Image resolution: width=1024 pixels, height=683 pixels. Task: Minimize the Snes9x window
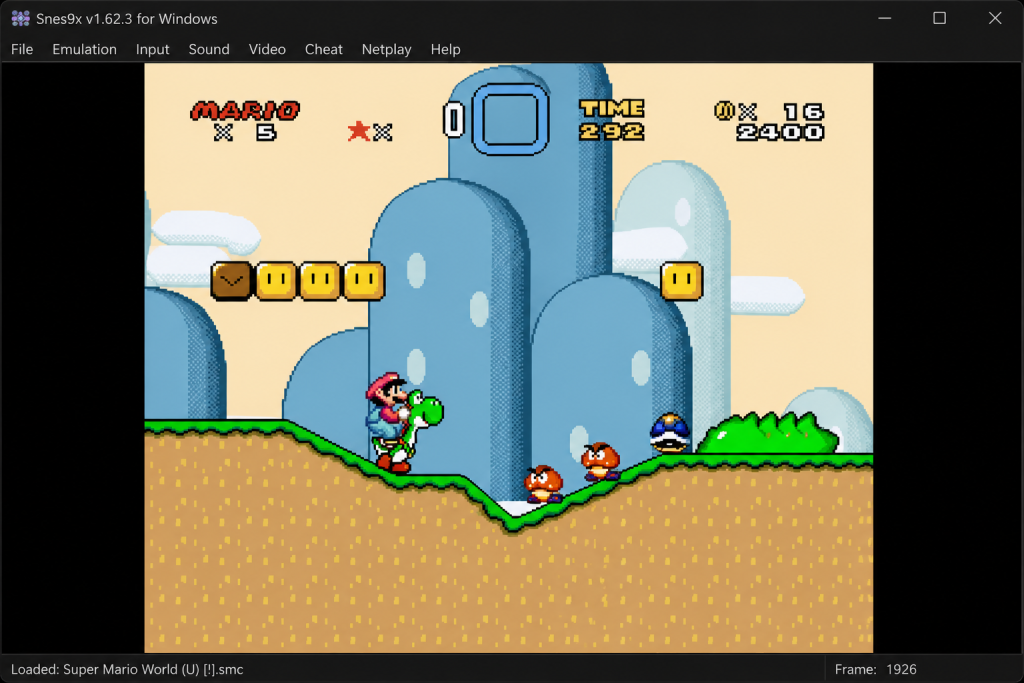click(884, 18)
